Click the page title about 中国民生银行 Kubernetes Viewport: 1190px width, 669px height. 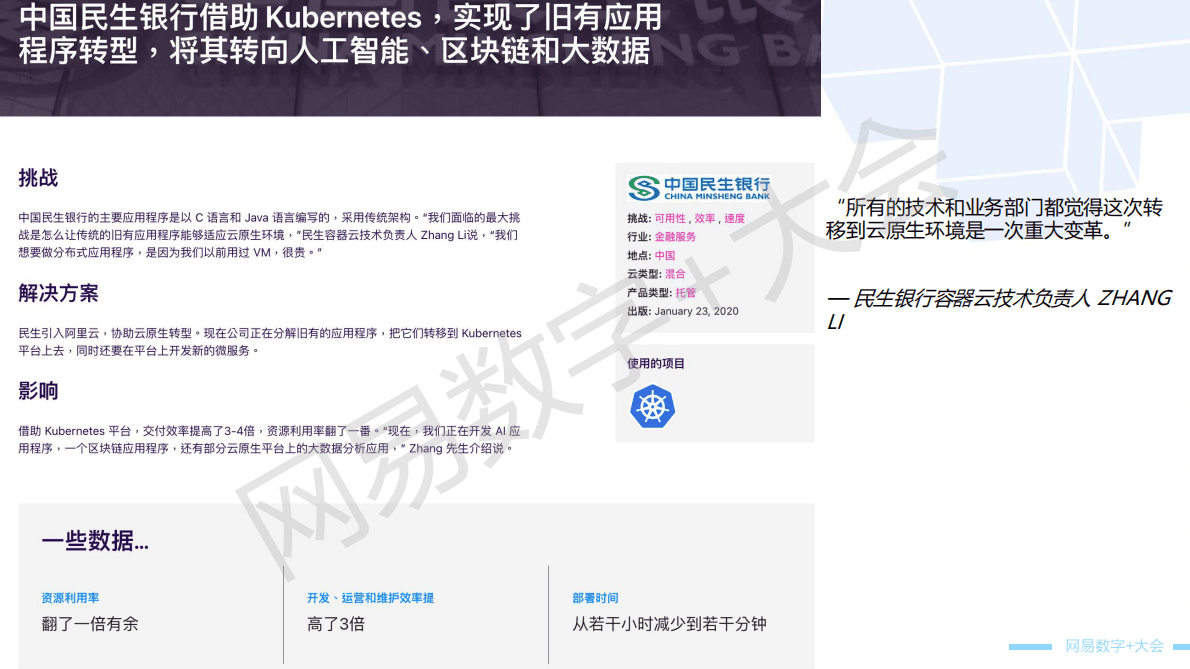point(340,34)
